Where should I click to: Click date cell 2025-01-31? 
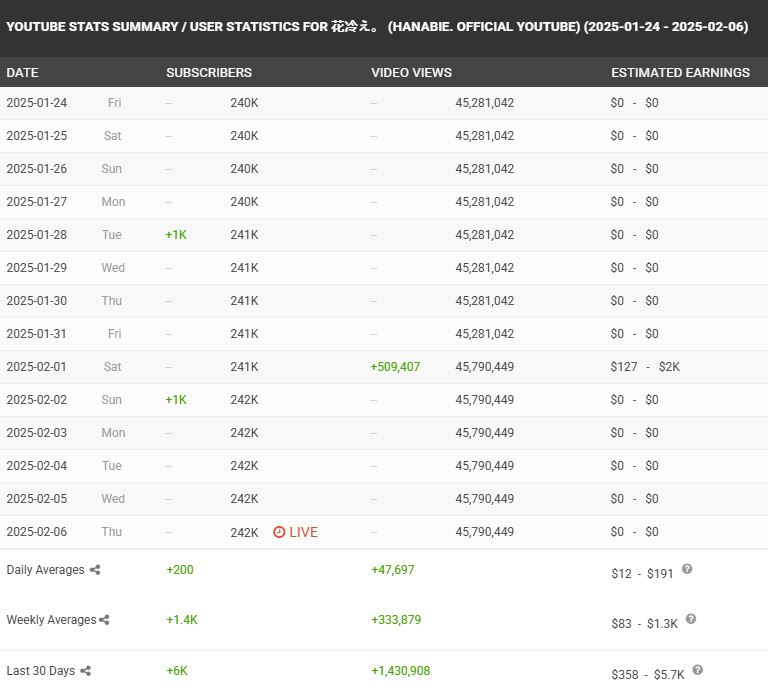coord(37,334)
